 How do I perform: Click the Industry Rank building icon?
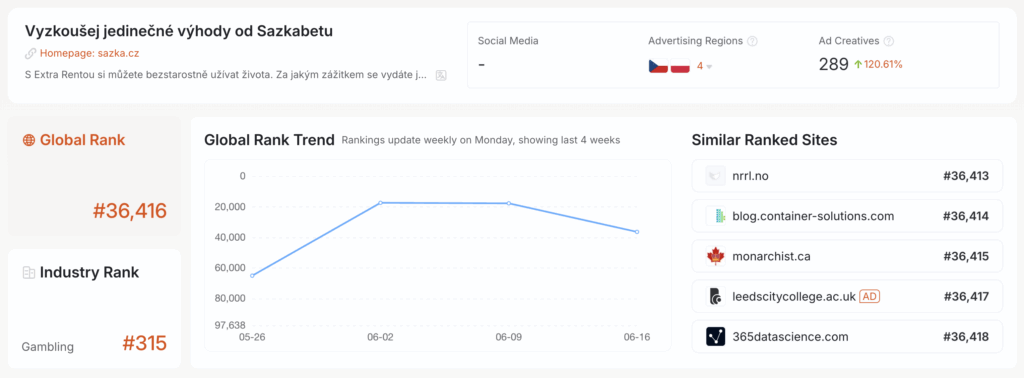(x=29, y=272)
